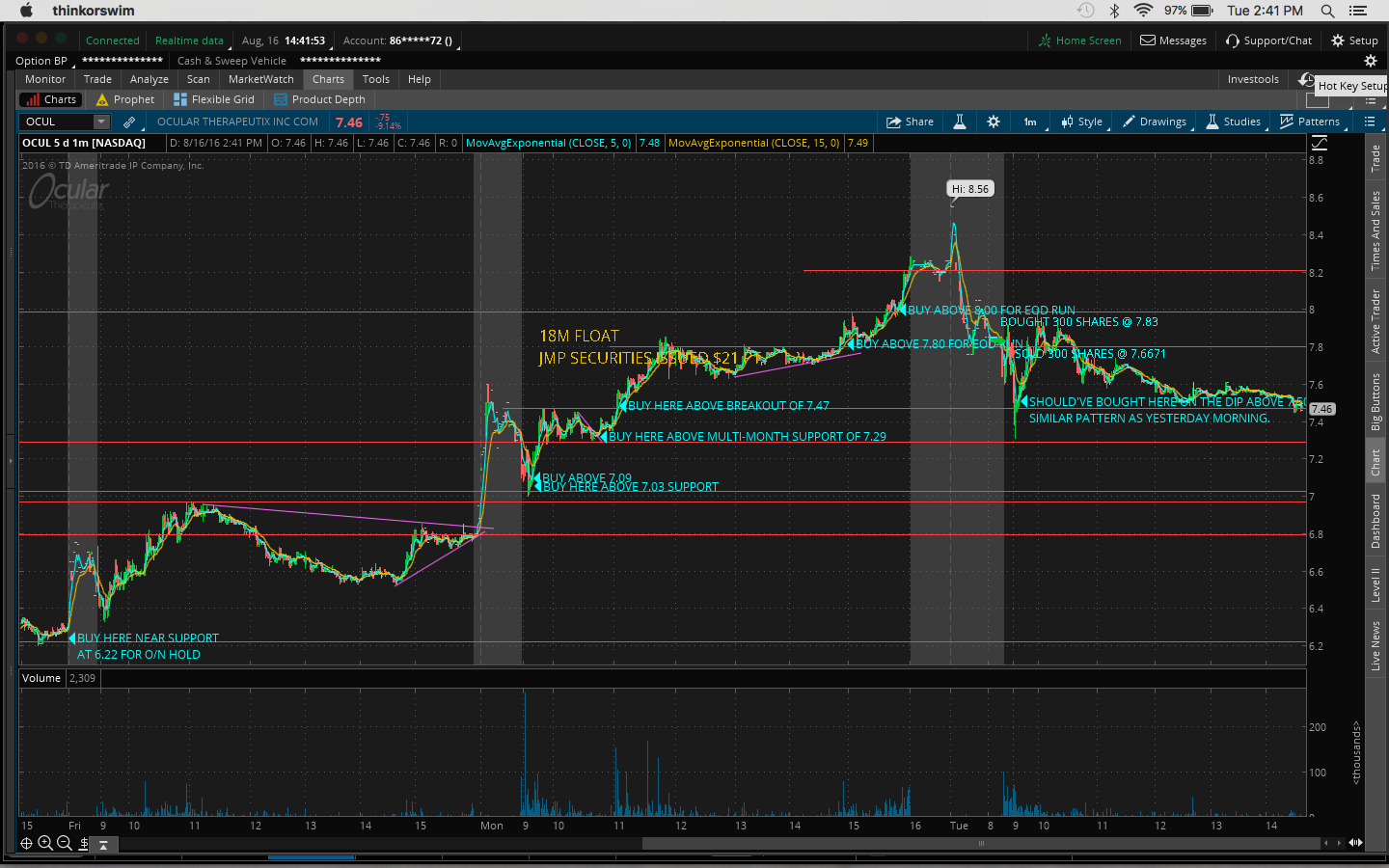The image size is (1389, 868).
Task: Zoom in on the chart
Action: click(45, 843)
